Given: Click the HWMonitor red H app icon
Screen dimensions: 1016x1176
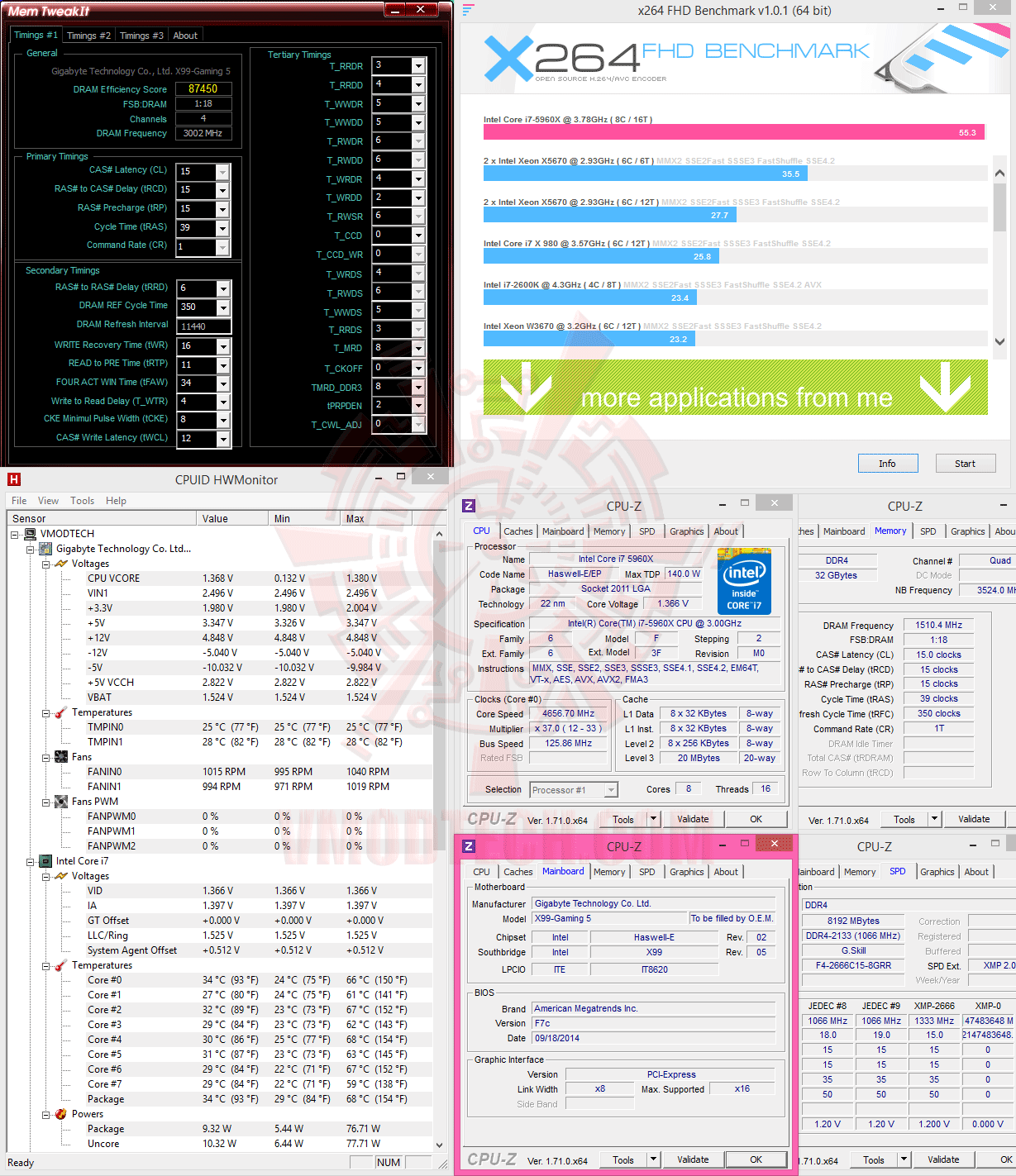Looking at the screenshot, I should pyautogui.click(x=13, y=479).
